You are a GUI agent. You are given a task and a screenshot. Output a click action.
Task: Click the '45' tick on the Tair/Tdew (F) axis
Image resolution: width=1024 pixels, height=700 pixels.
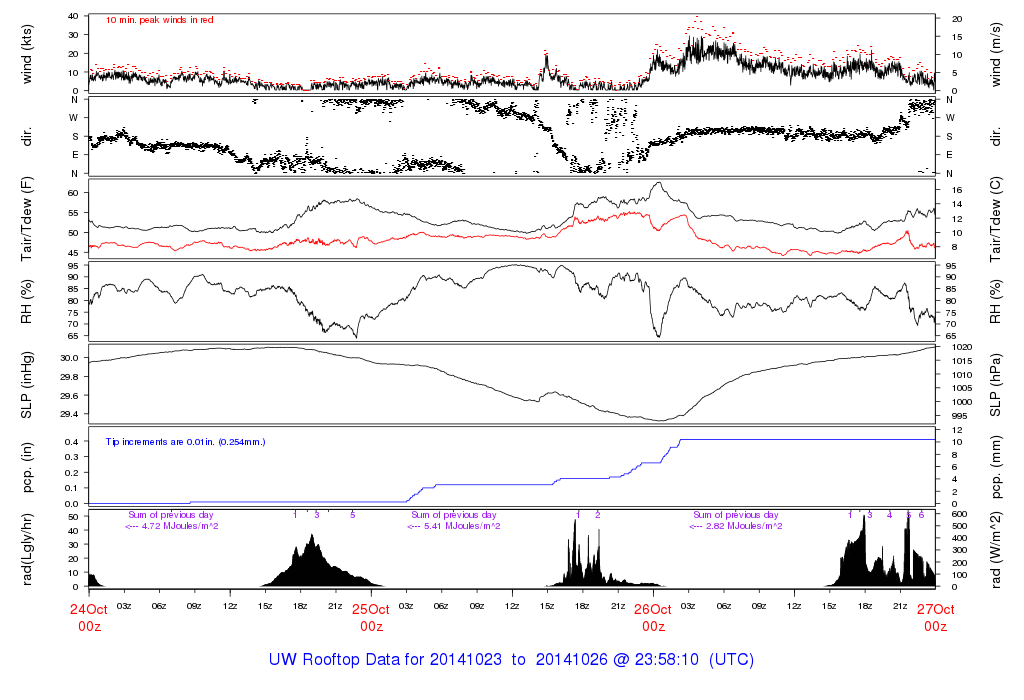point(73,253)
